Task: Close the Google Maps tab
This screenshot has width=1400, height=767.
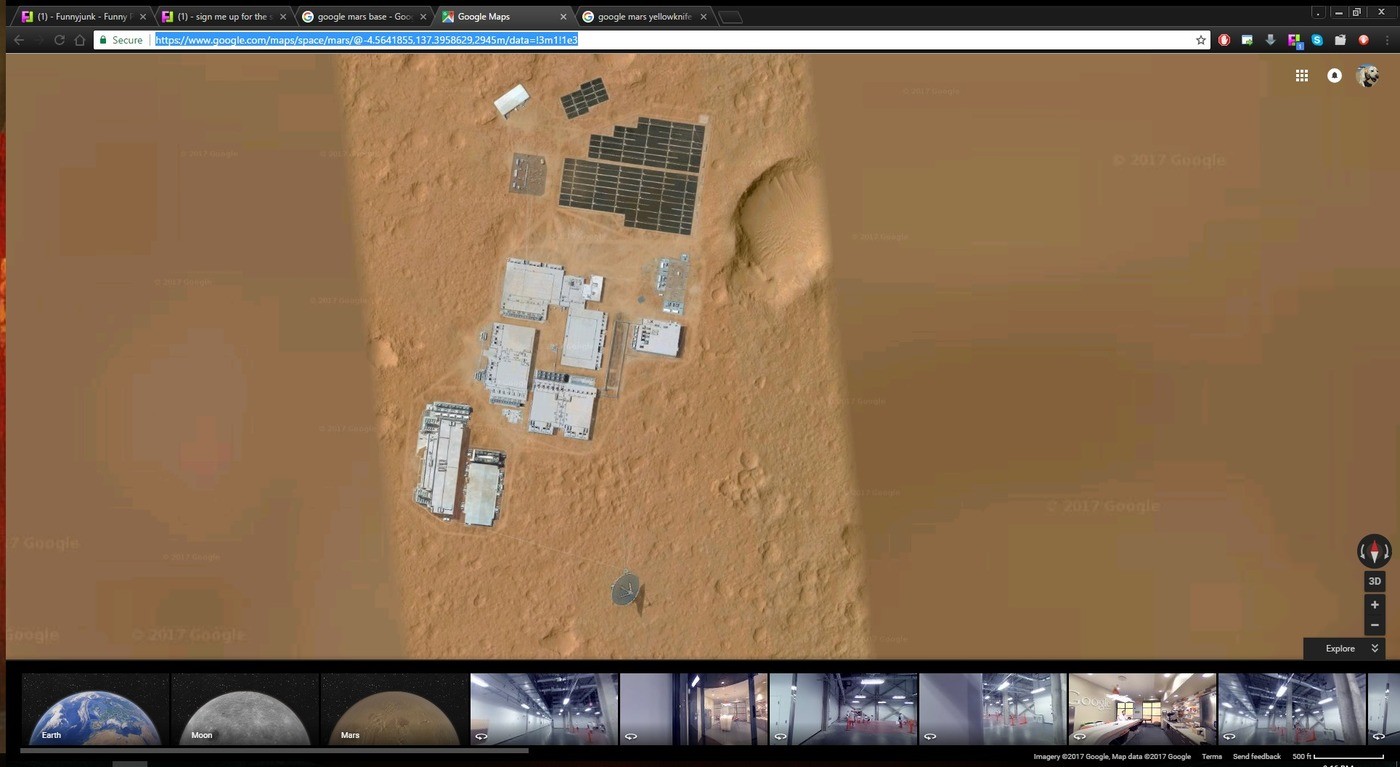Action: (564, 17)
